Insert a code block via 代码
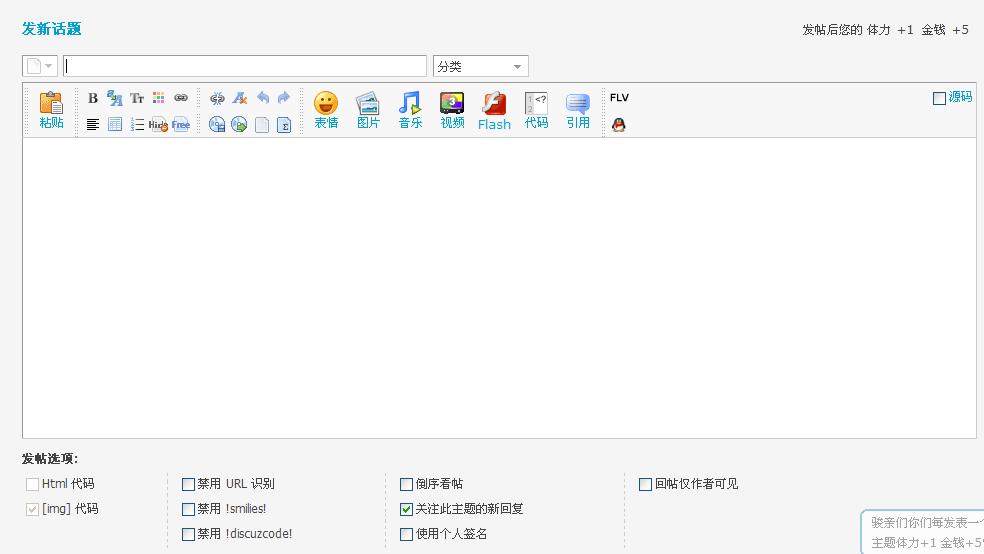Viewport: 984px width, 554px height. (x=536, y=110)
